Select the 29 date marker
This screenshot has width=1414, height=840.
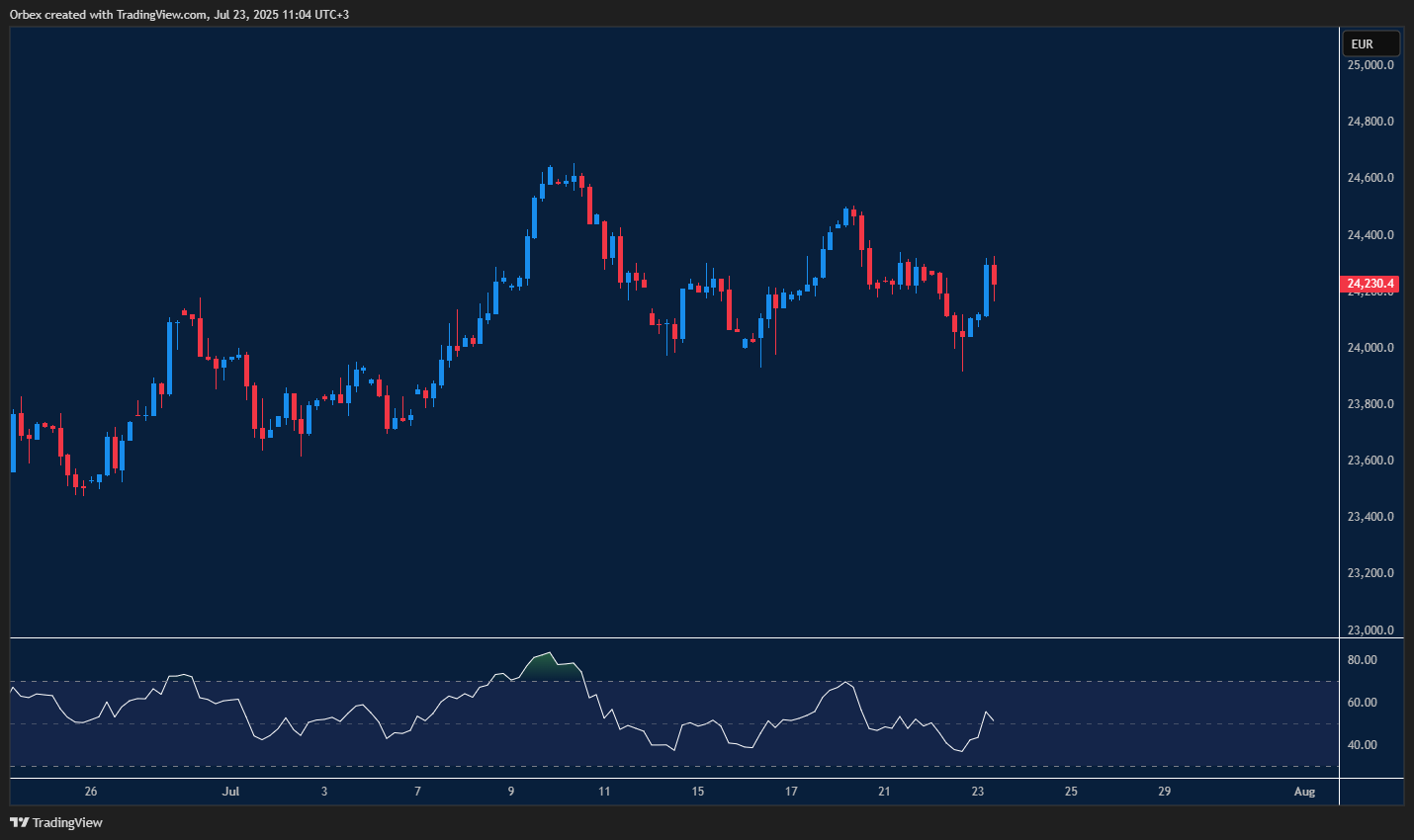pos(1164,792)
